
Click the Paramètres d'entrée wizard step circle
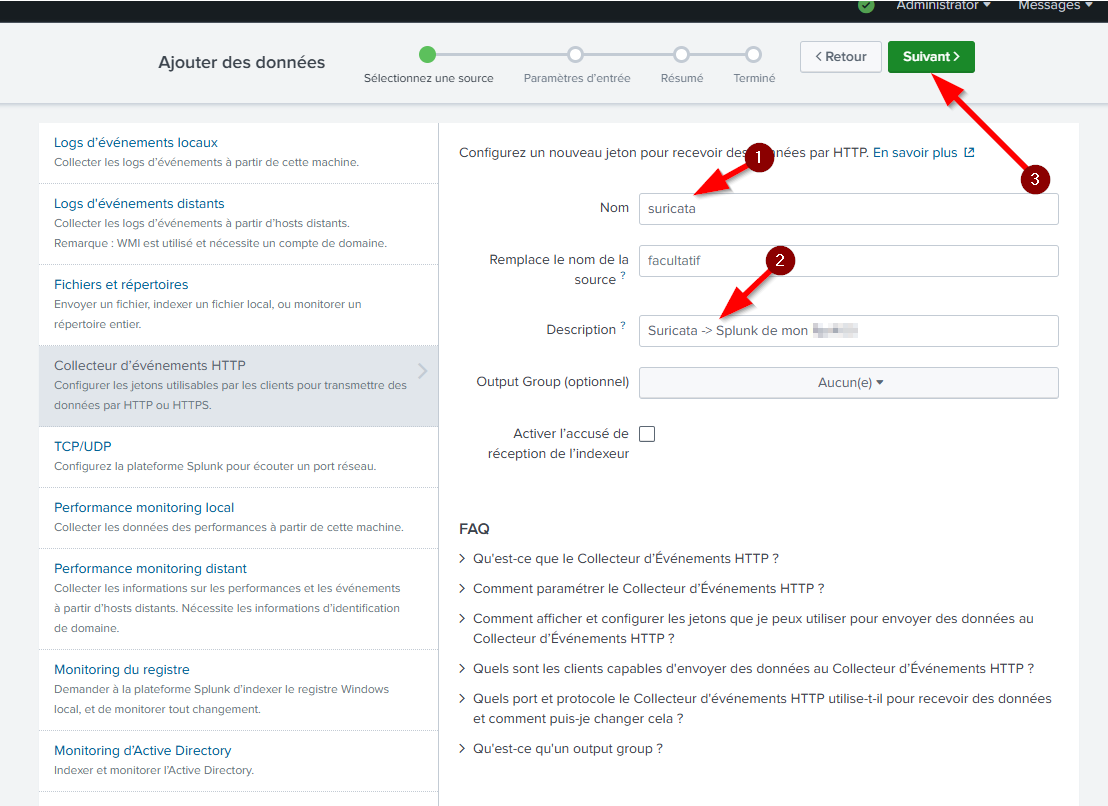pos(575,55)
